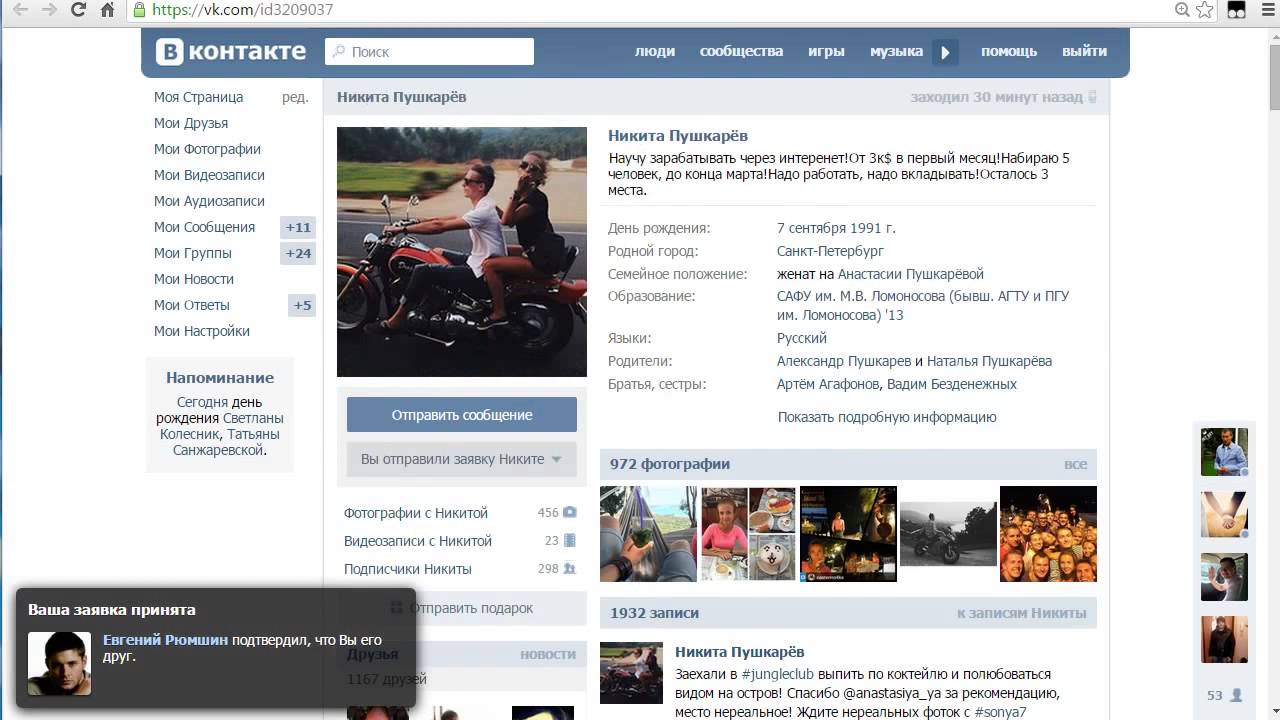
Task: Open Артём Агафонов sibling link
Action: pos(828,384)
